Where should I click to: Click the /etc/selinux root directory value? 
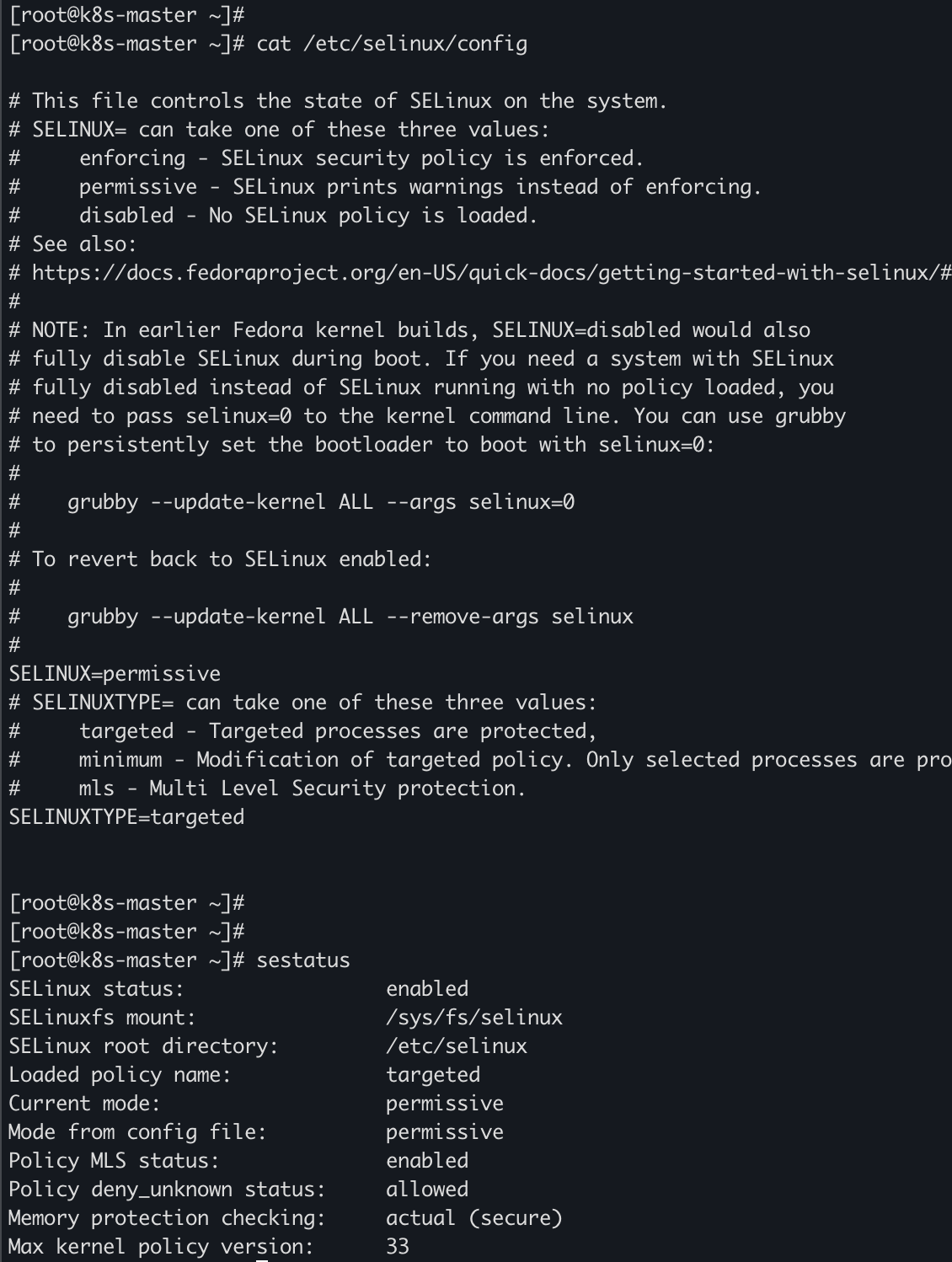[x=457, y=1046]
